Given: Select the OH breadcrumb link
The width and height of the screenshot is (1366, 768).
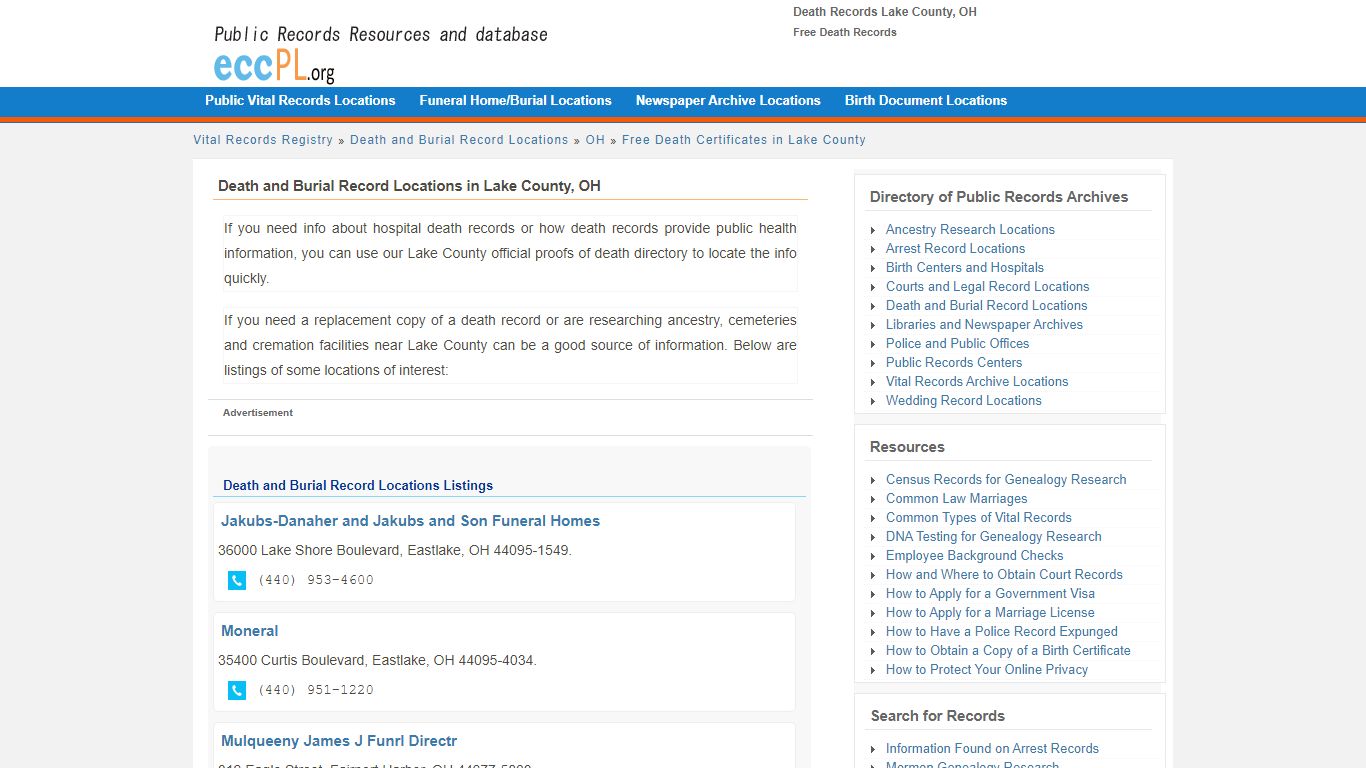Looking at the screenshot, I should [x=595, y=140].
